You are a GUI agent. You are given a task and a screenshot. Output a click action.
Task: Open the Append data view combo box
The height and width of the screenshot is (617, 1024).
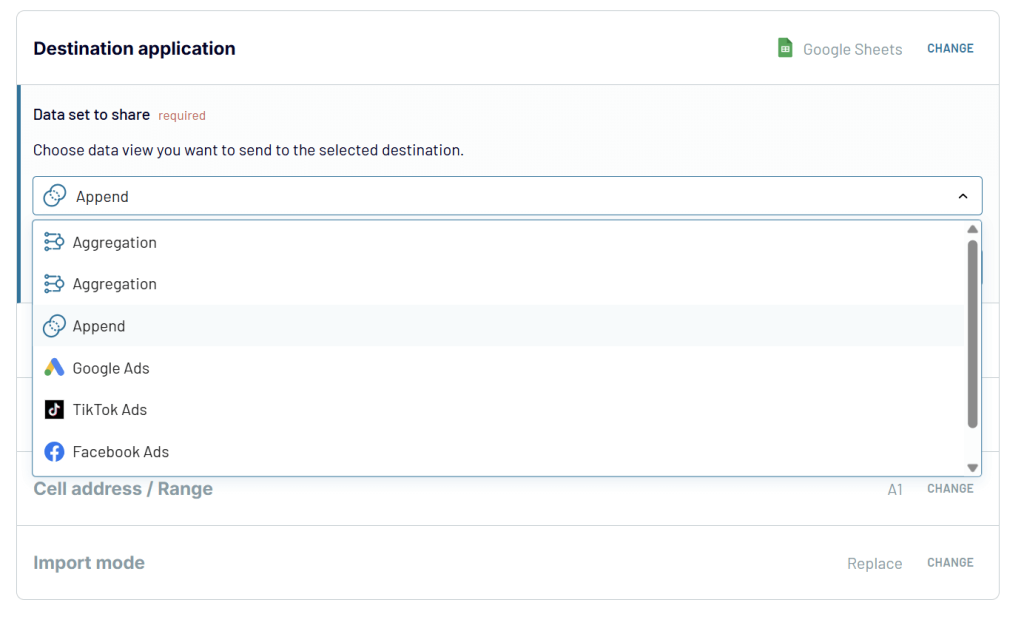(x=500, y=196)
